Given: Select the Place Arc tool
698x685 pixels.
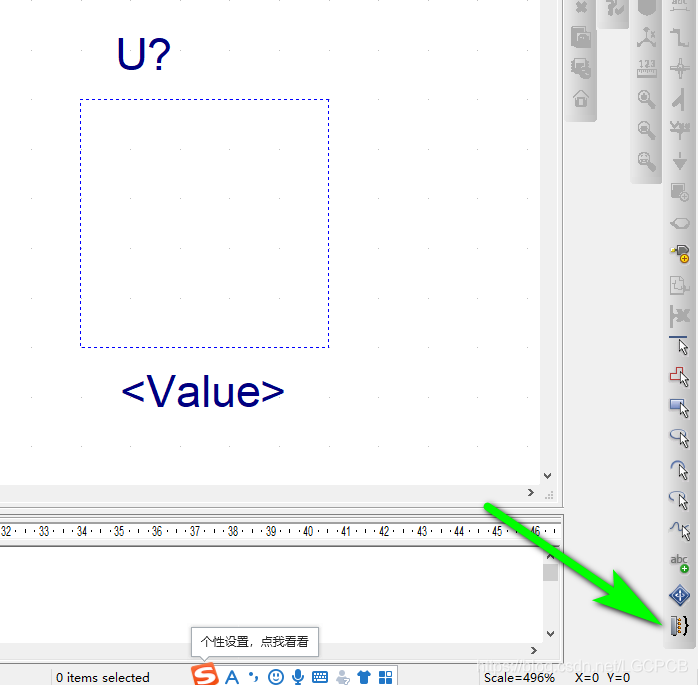Looking at the screenshot, I should coord(680,469).
